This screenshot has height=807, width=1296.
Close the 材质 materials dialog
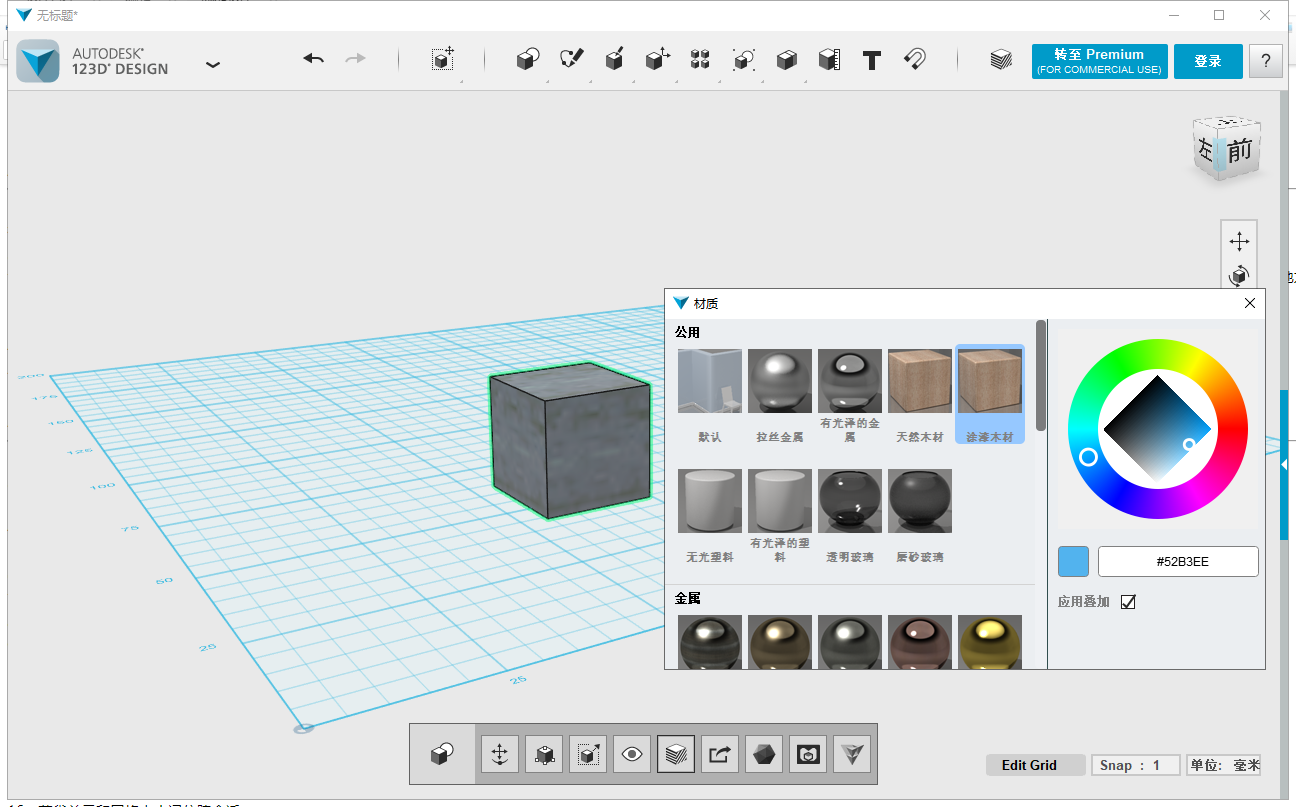pos(1249,303)
